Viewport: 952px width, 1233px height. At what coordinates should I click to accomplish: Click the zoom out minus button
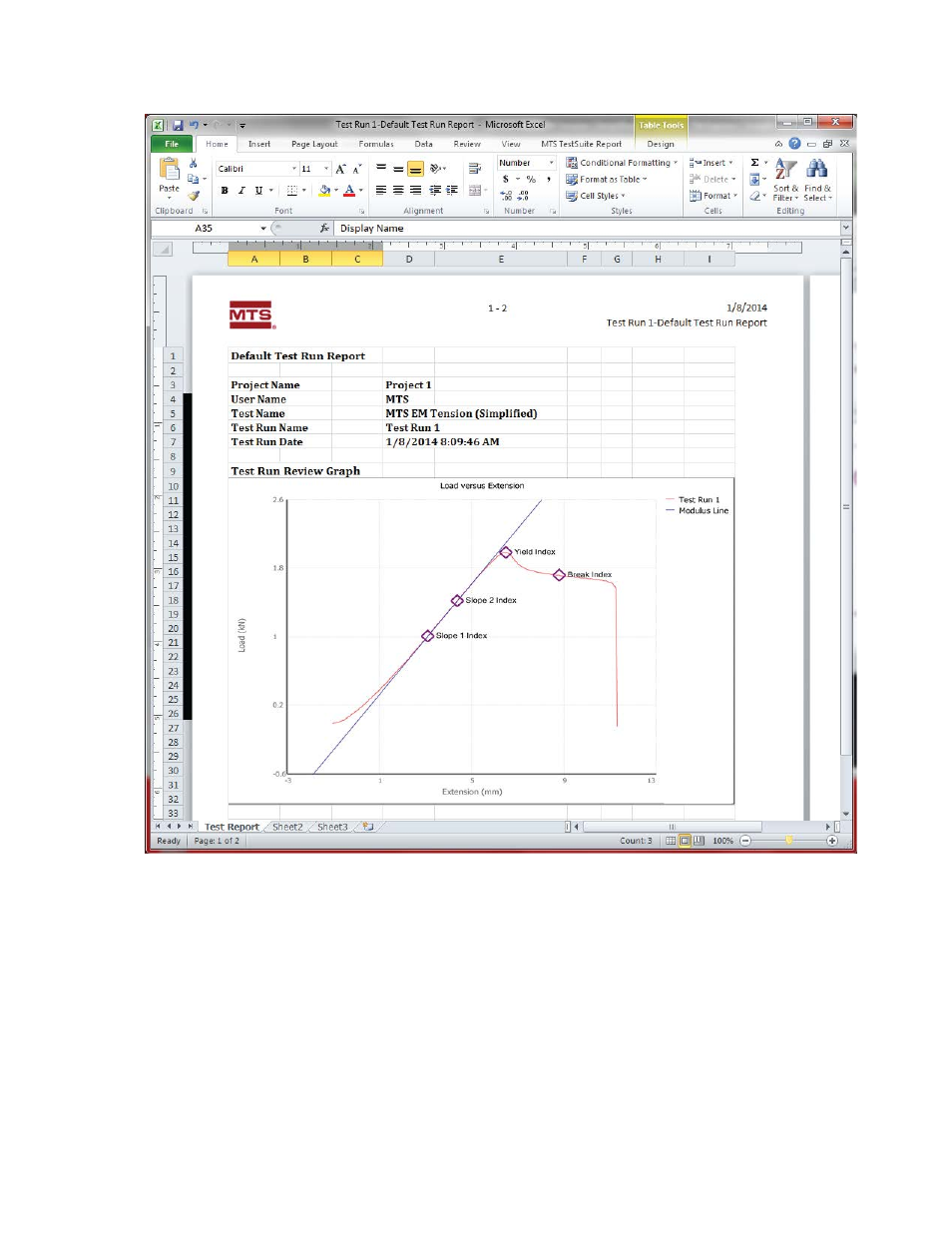click(x=745, y=841)
